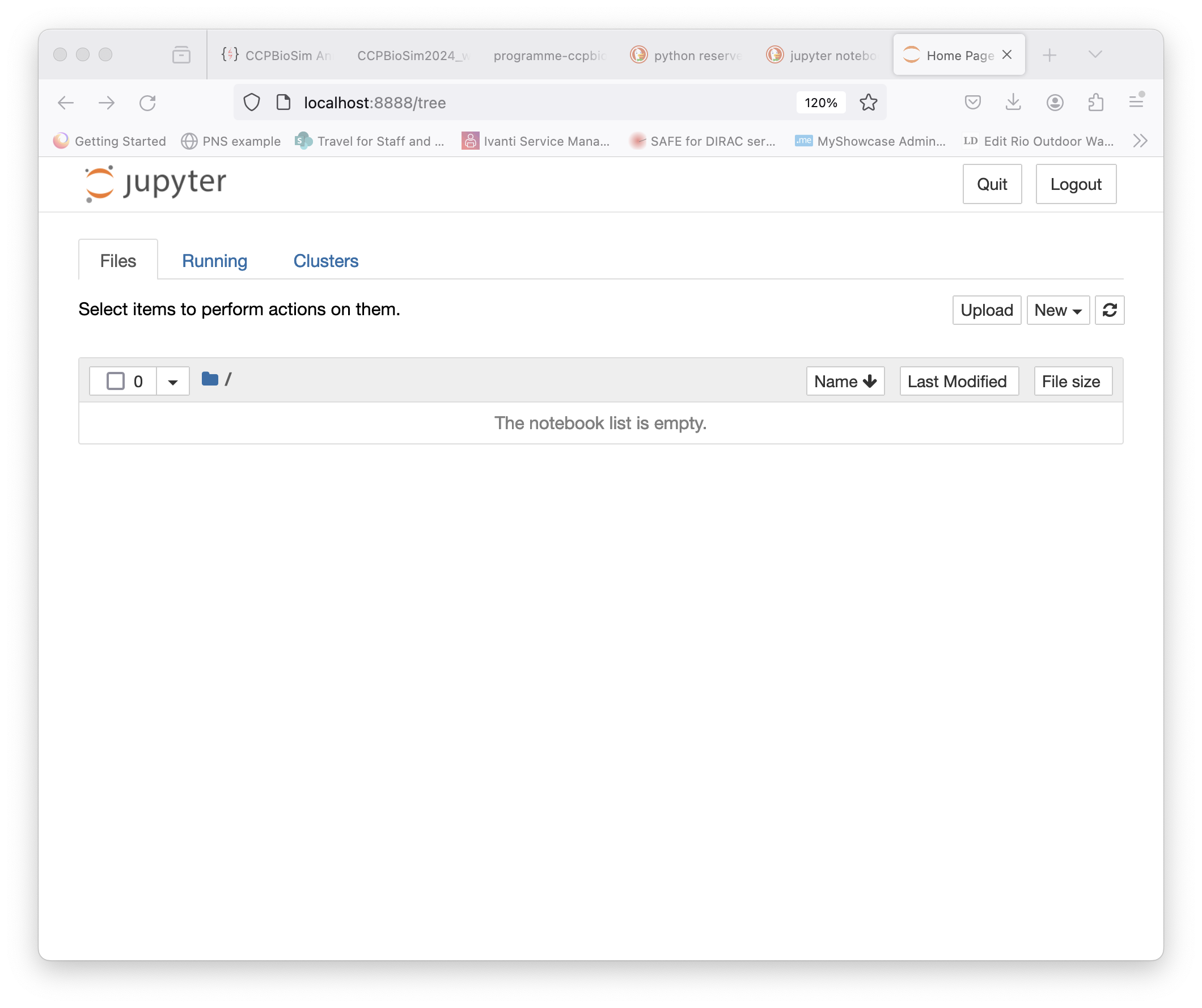Open the extensions puzzle icon
1202x1008 pixels.
pos(1095,103)
